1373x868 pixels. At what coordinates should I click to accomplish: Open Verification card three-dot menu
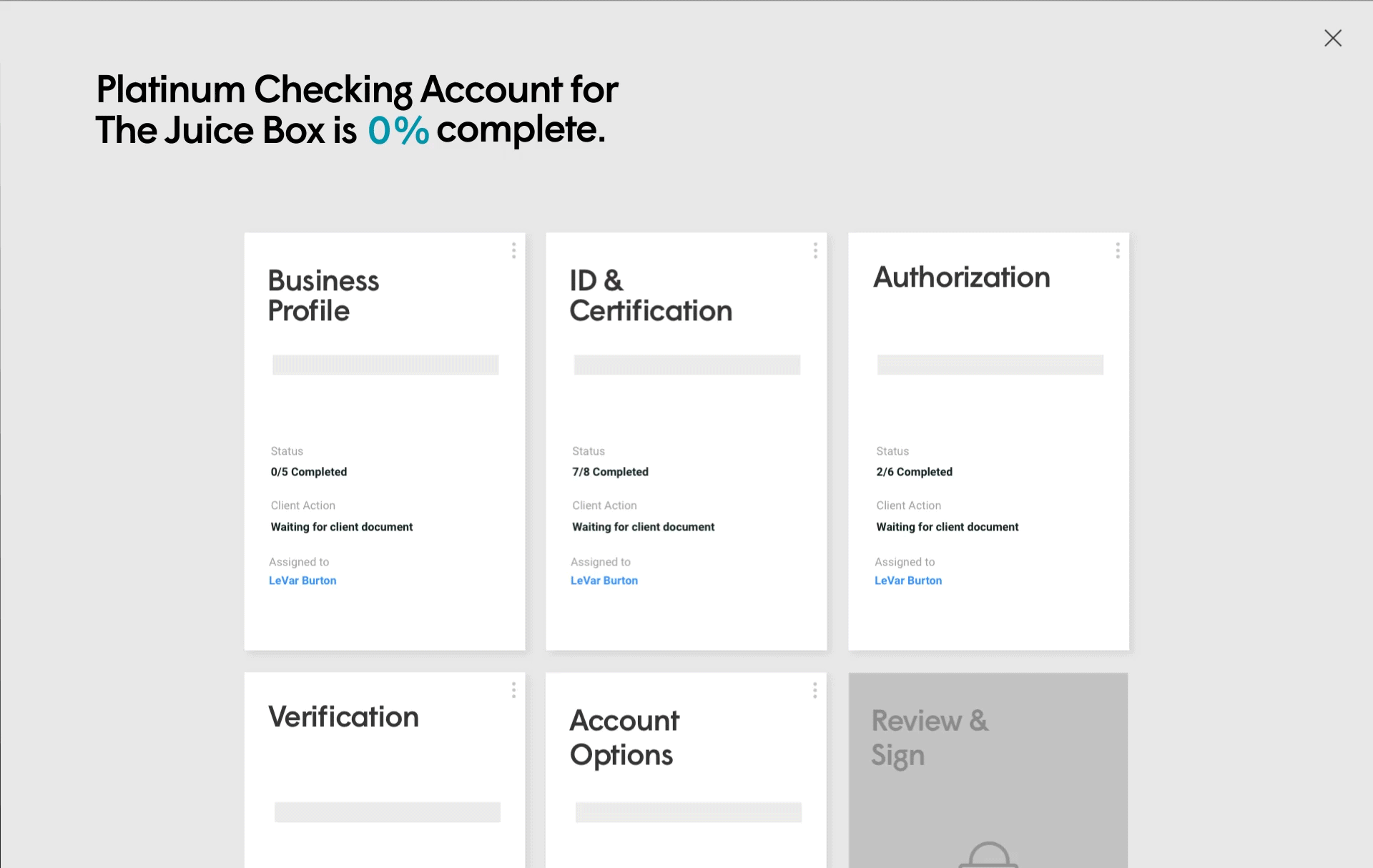[x=513, y=690]
